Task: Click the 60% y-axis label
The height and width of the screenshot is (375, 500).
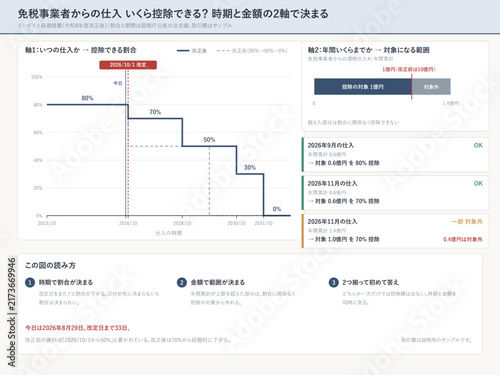Action: 38,132
